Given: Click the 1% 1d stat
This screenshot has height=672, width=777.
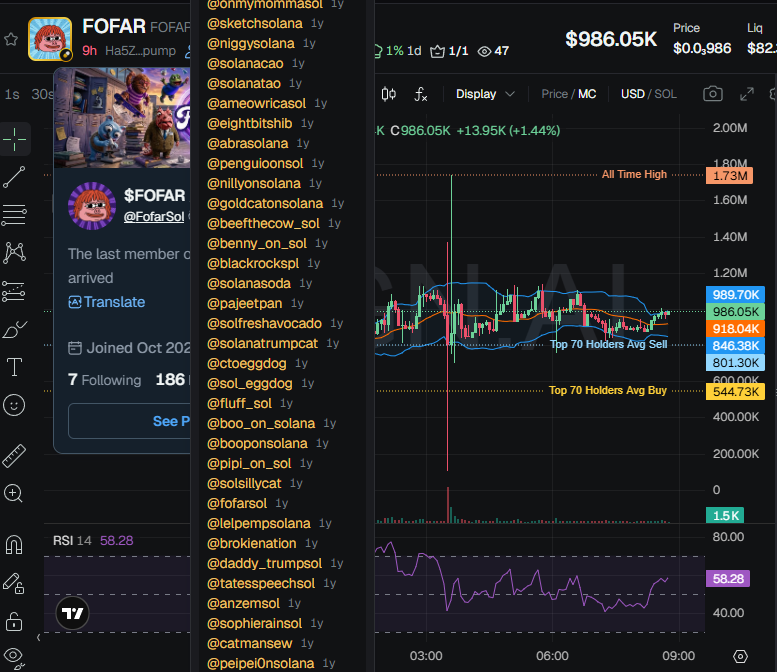Looking at the screenshot, I should point(397,51).
